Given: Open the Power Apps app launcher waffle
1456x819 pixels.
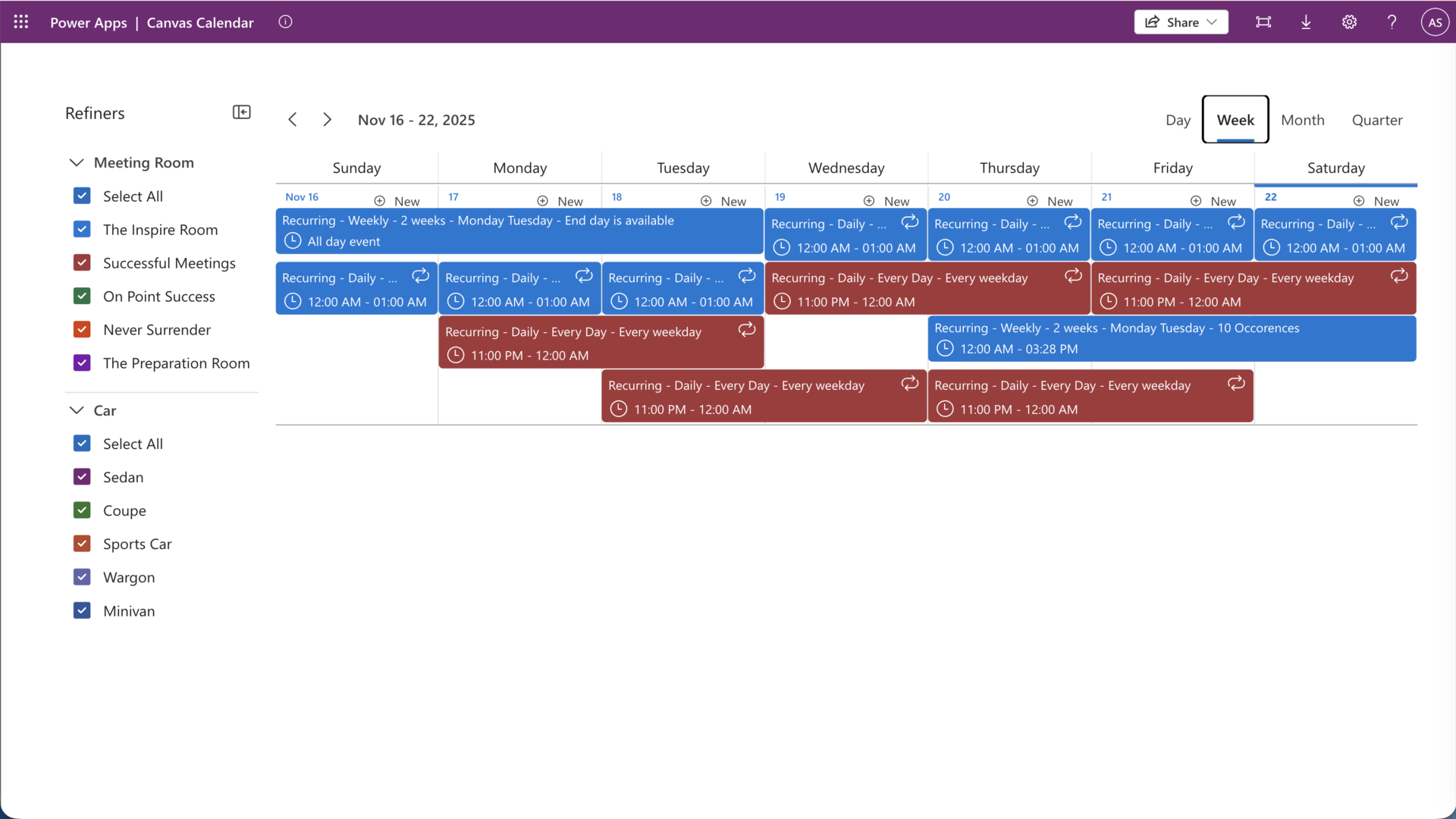Looking at the screenshot, I should point(21,22).
